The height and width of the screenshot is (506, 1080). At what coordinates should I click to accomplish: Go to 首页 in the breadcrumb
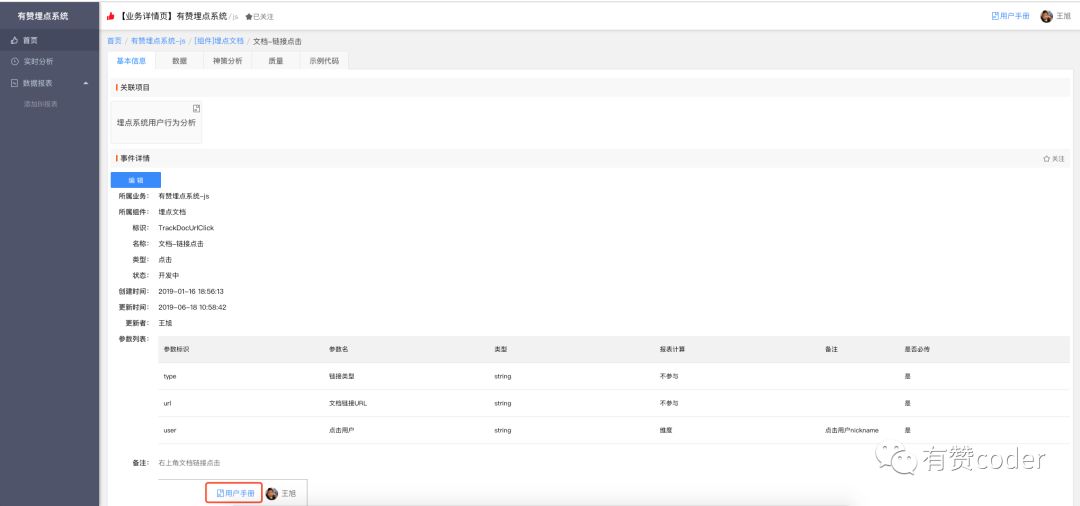(x=114, y=41)
